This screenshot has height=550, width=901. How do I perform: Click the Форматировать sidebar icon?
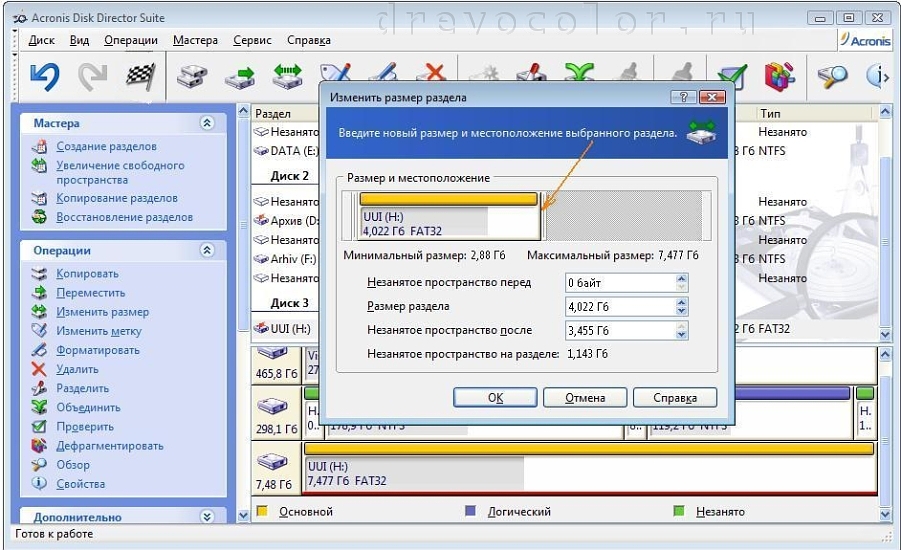[39, 349]
